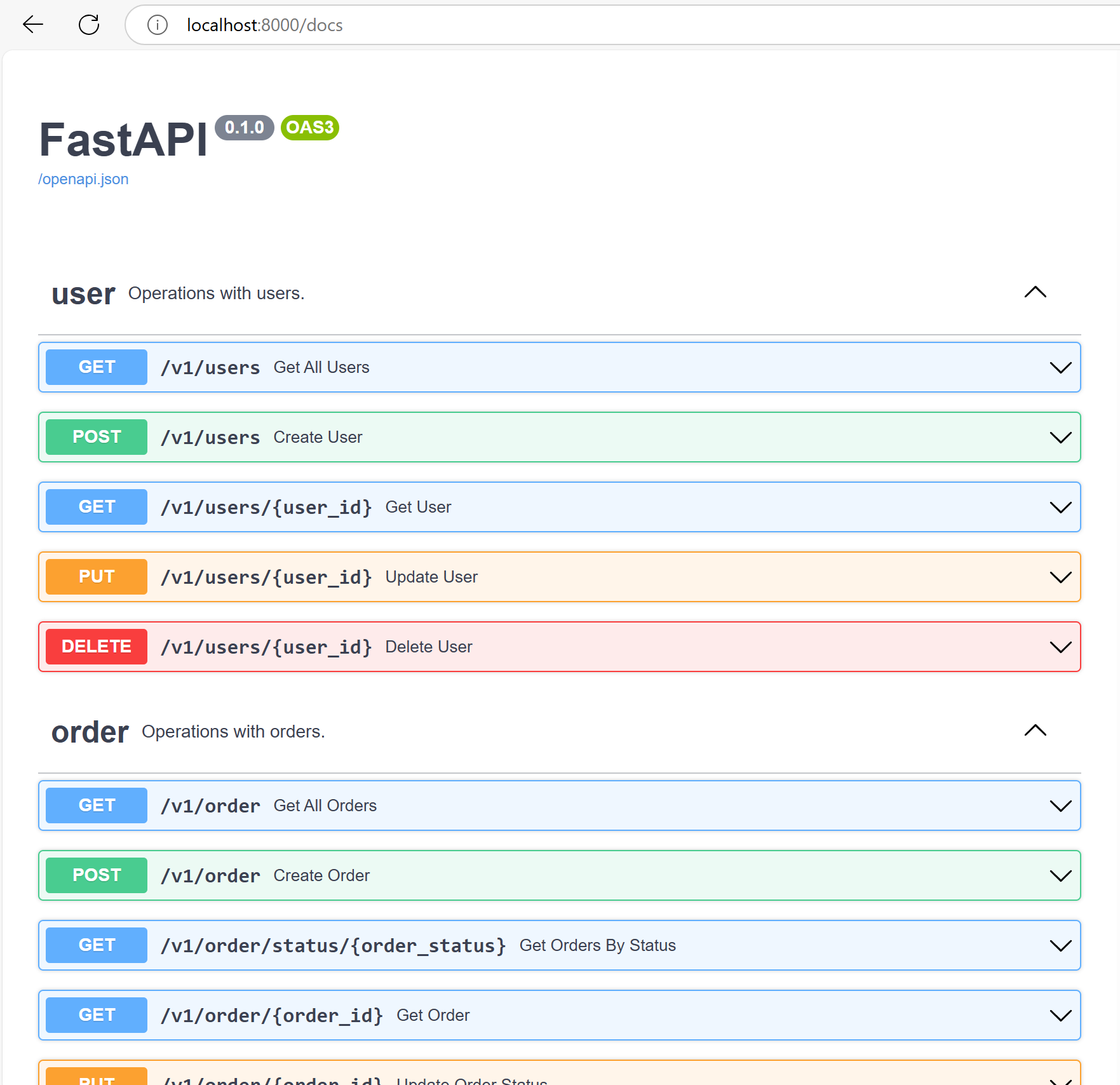
Task: Click the 'Get All Orders' summary text
Action: point(325,805)
